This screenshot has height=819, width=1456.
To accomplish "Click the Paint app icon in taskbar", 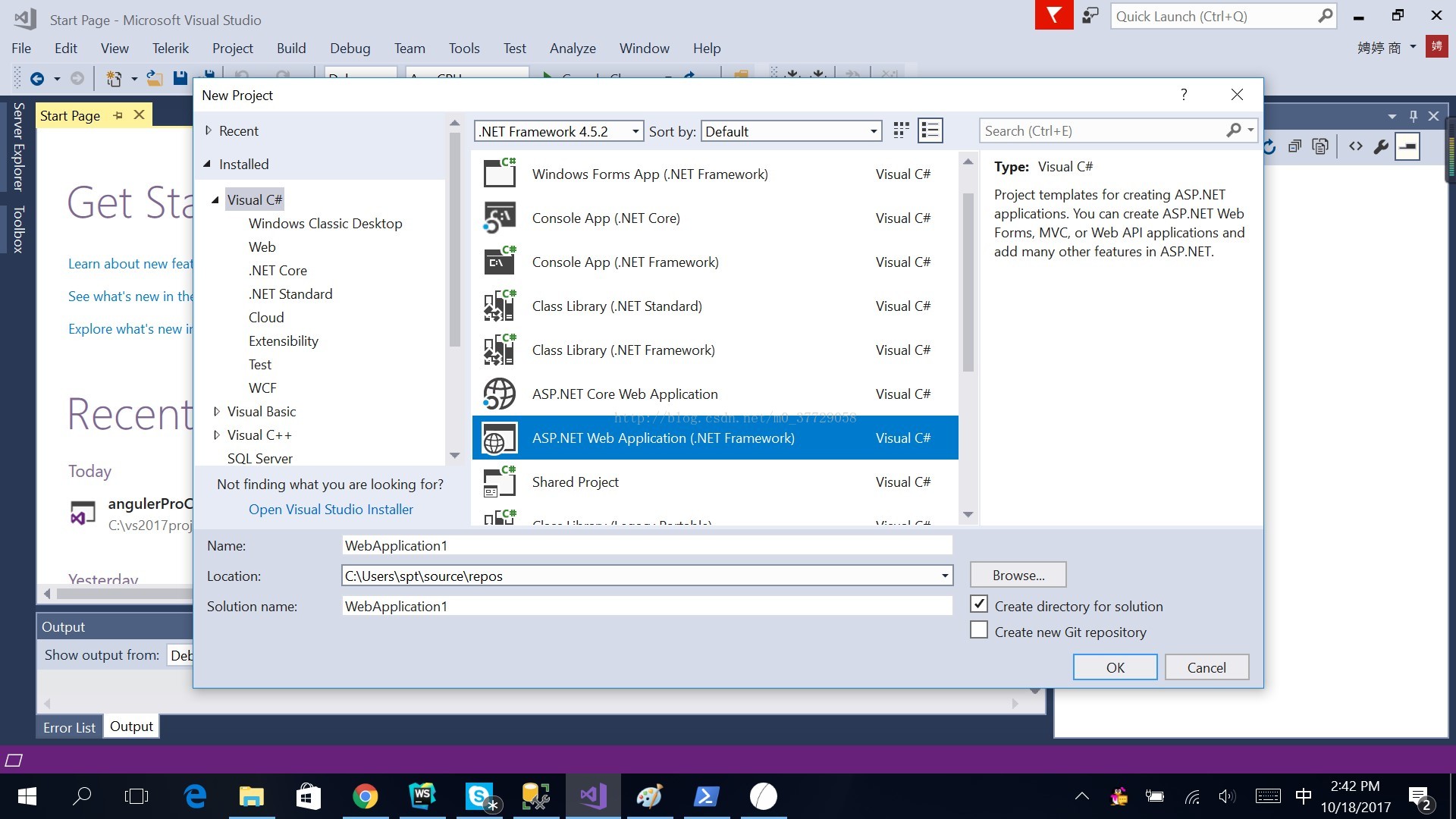I will 650,796.
